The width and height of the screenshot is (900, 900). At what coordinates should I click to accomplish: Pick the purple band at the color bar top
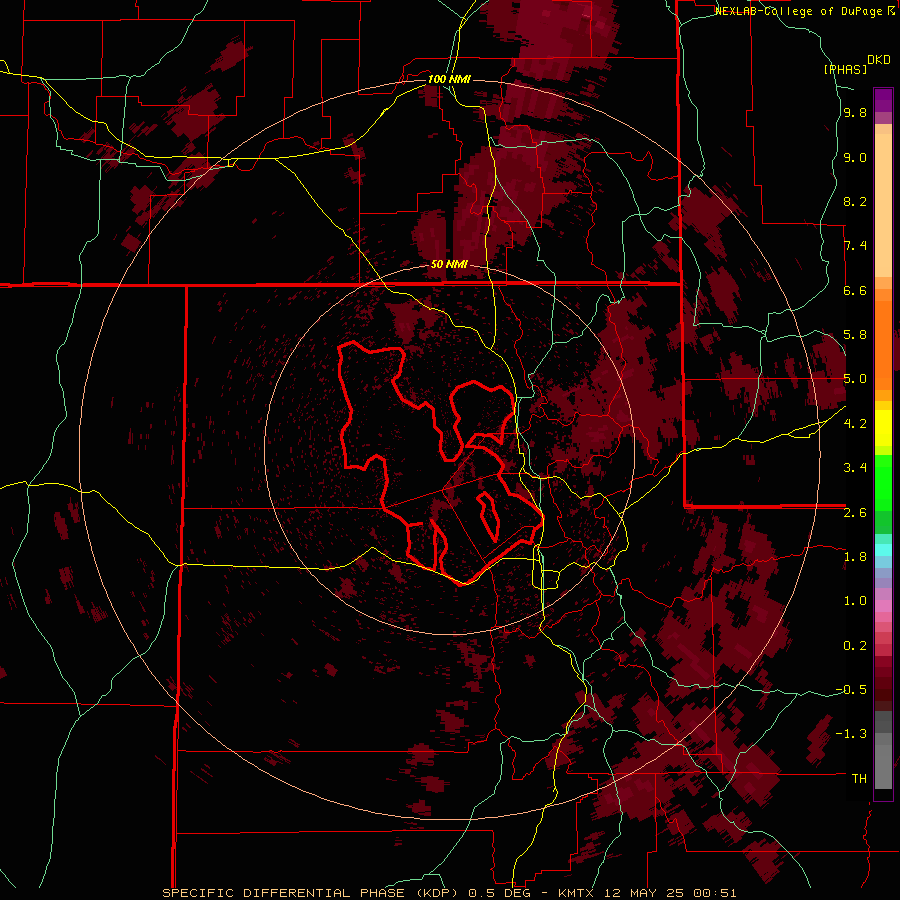pos(883,100)
